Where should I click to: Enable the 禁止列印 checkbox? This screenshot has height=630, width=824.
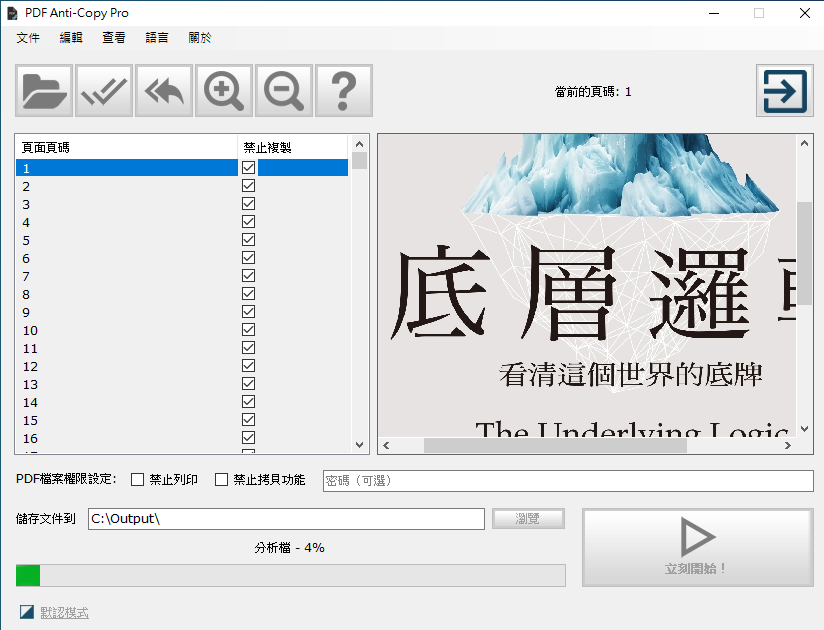click(x=137, y=479)
